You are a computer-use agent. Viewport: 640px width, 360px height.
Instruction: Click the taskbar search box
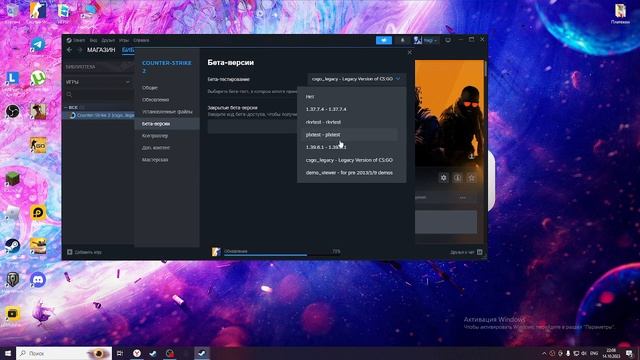(x=64, y=353)
